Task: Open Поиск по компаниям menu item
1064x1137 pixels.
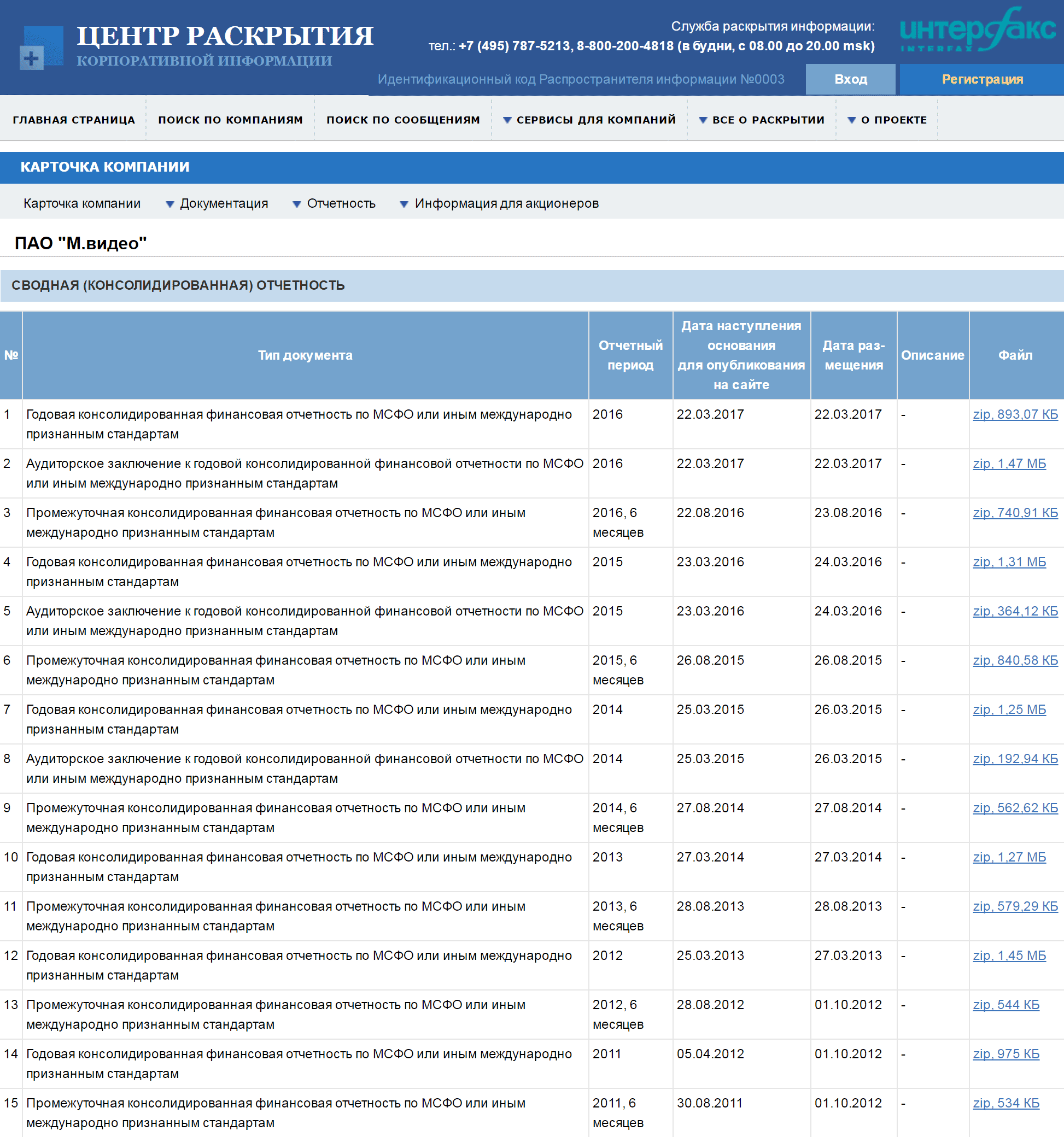Action: [x=230, y=120]
